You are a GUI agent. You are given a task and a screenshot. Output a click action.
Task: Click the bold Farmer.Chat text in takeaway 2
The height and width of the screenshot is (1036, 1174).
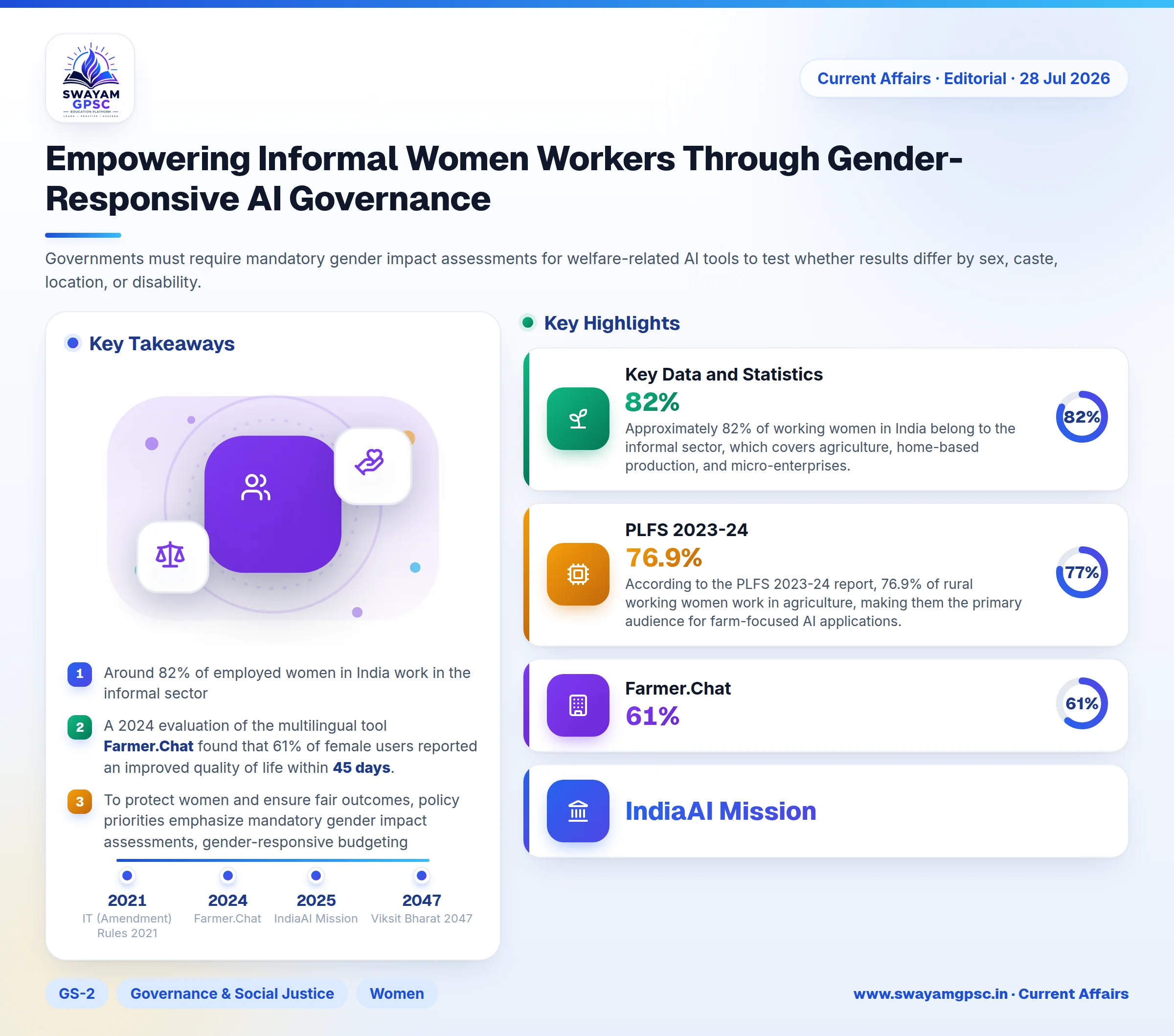148,746
